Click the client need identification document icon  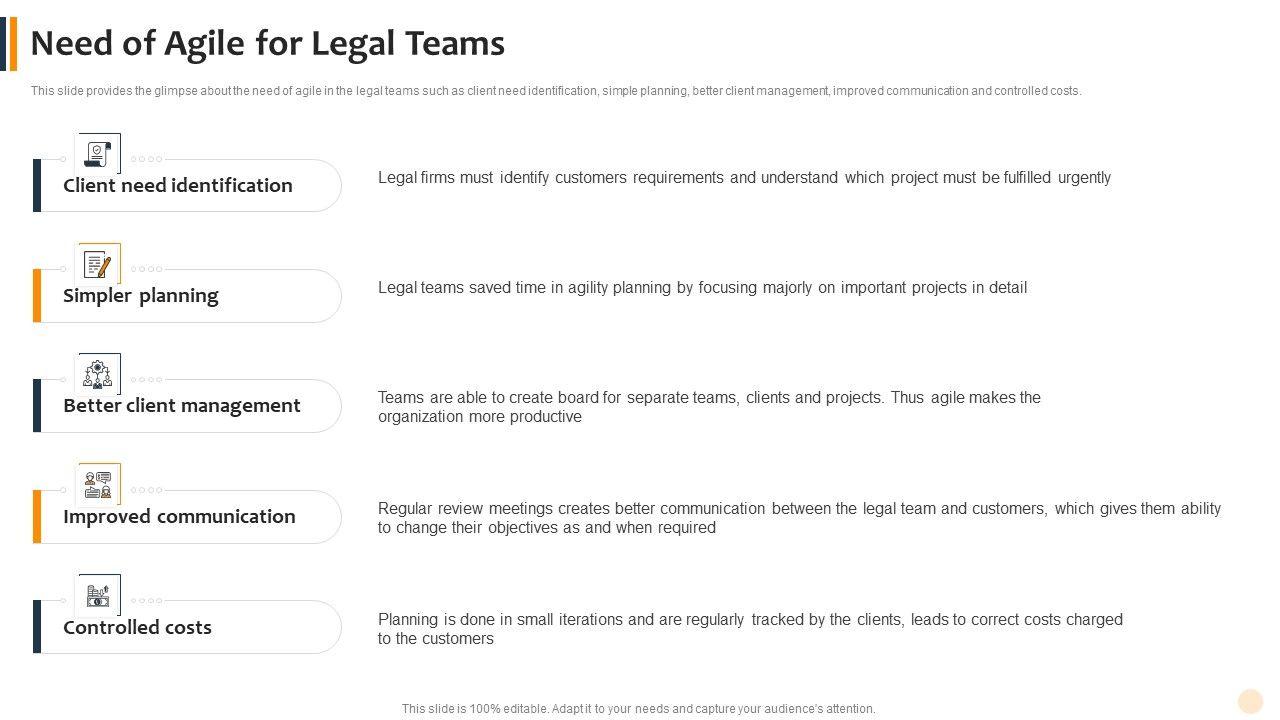coord(98,154)
